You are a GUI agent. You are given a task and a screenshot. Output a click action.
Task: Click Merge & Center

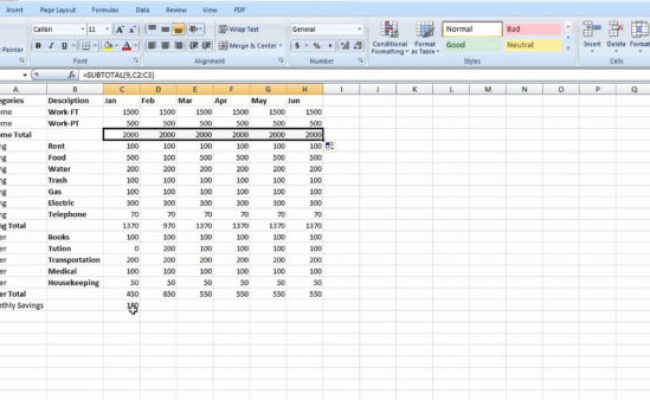pos(247,46)
